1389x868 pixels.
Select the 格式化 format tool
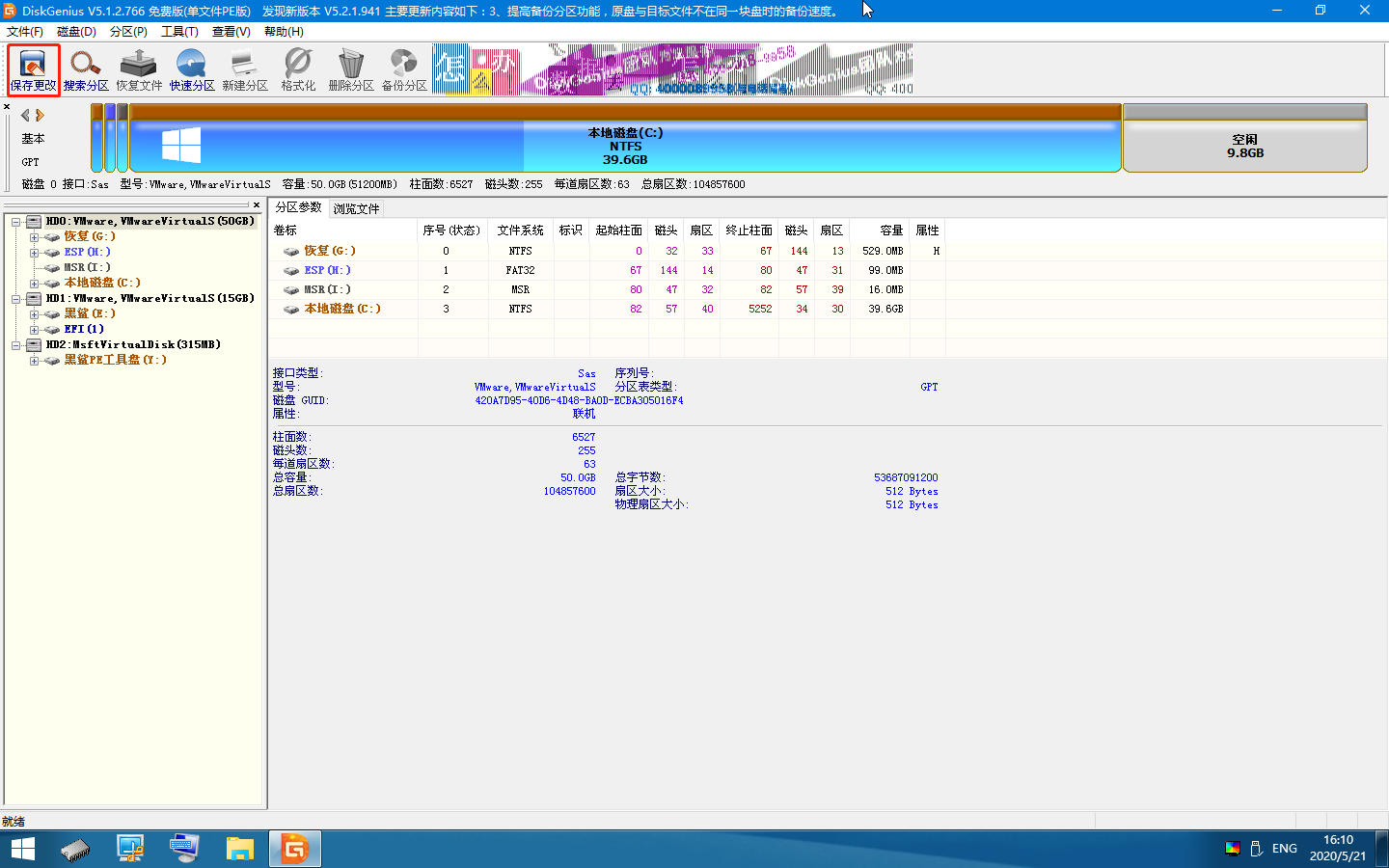pyautogui.click(x=298, y=70)
